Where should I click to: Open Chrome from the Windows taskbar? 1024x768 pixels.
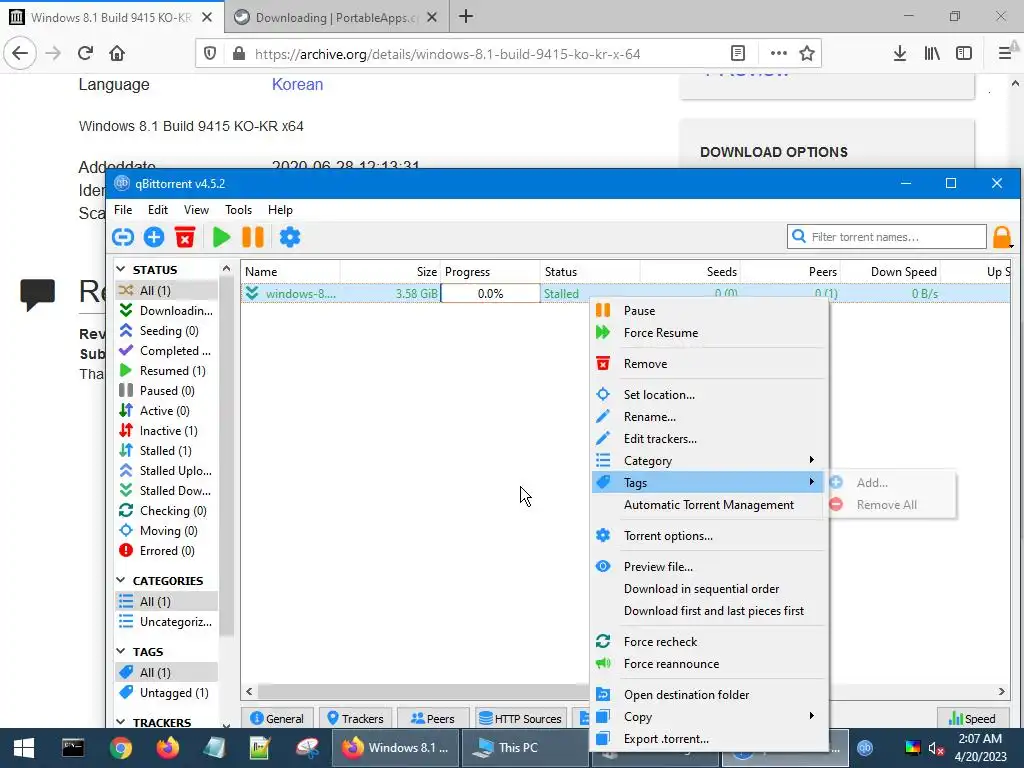point(120,748)
